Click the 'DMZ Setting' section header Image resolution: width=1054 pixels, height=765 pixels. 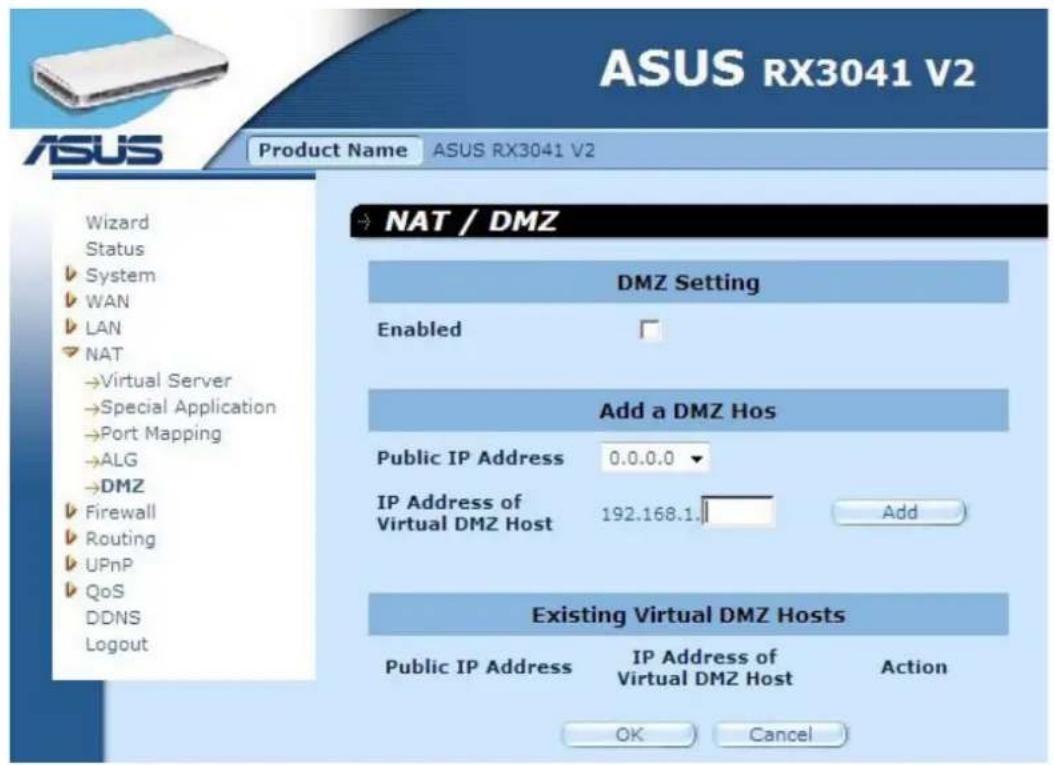coord(688,282)
